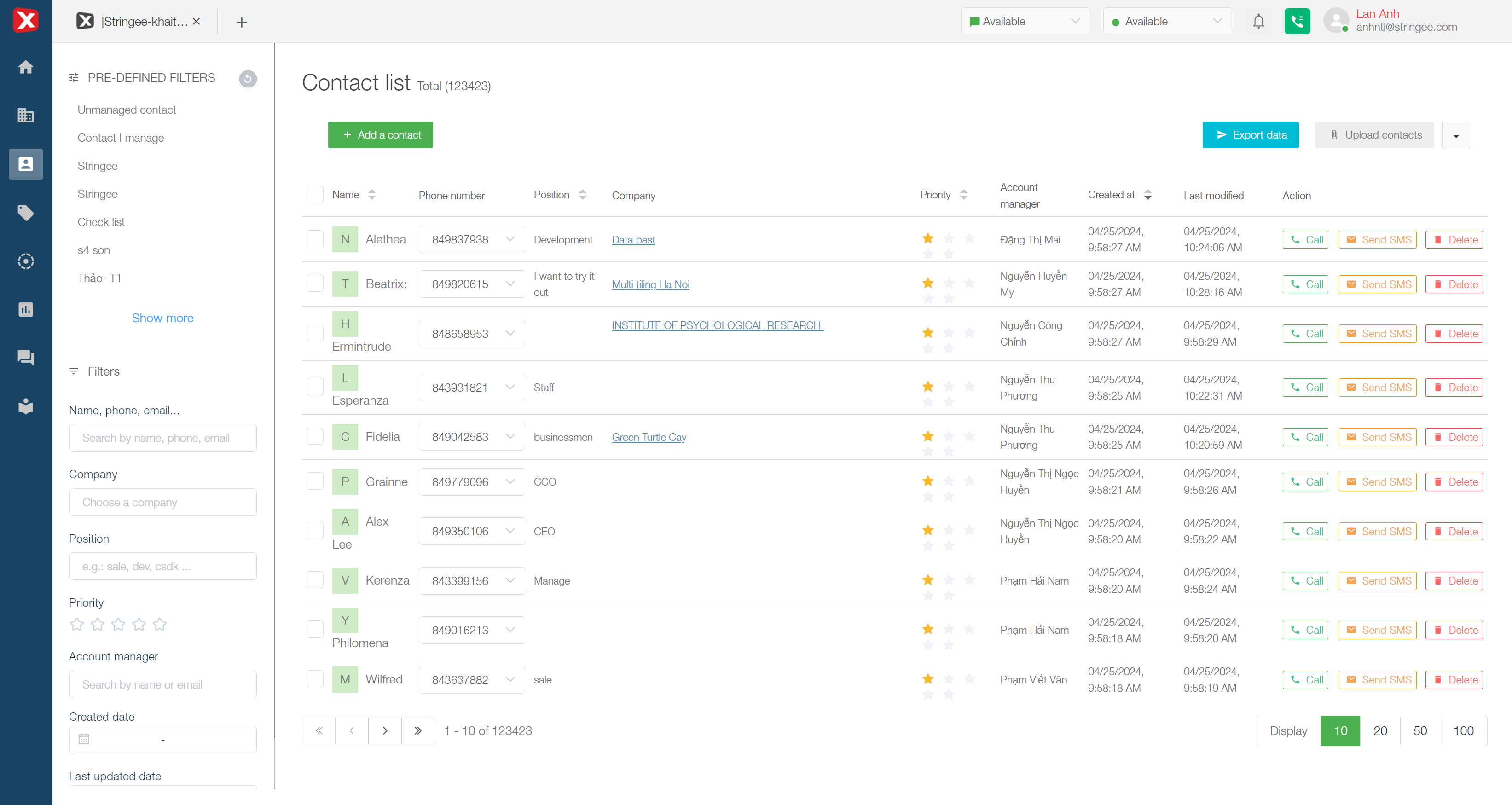This screenshot has width=1512, height=805.
Task: Expand phone number dropdown 849837938
Action: pos(510,239)
